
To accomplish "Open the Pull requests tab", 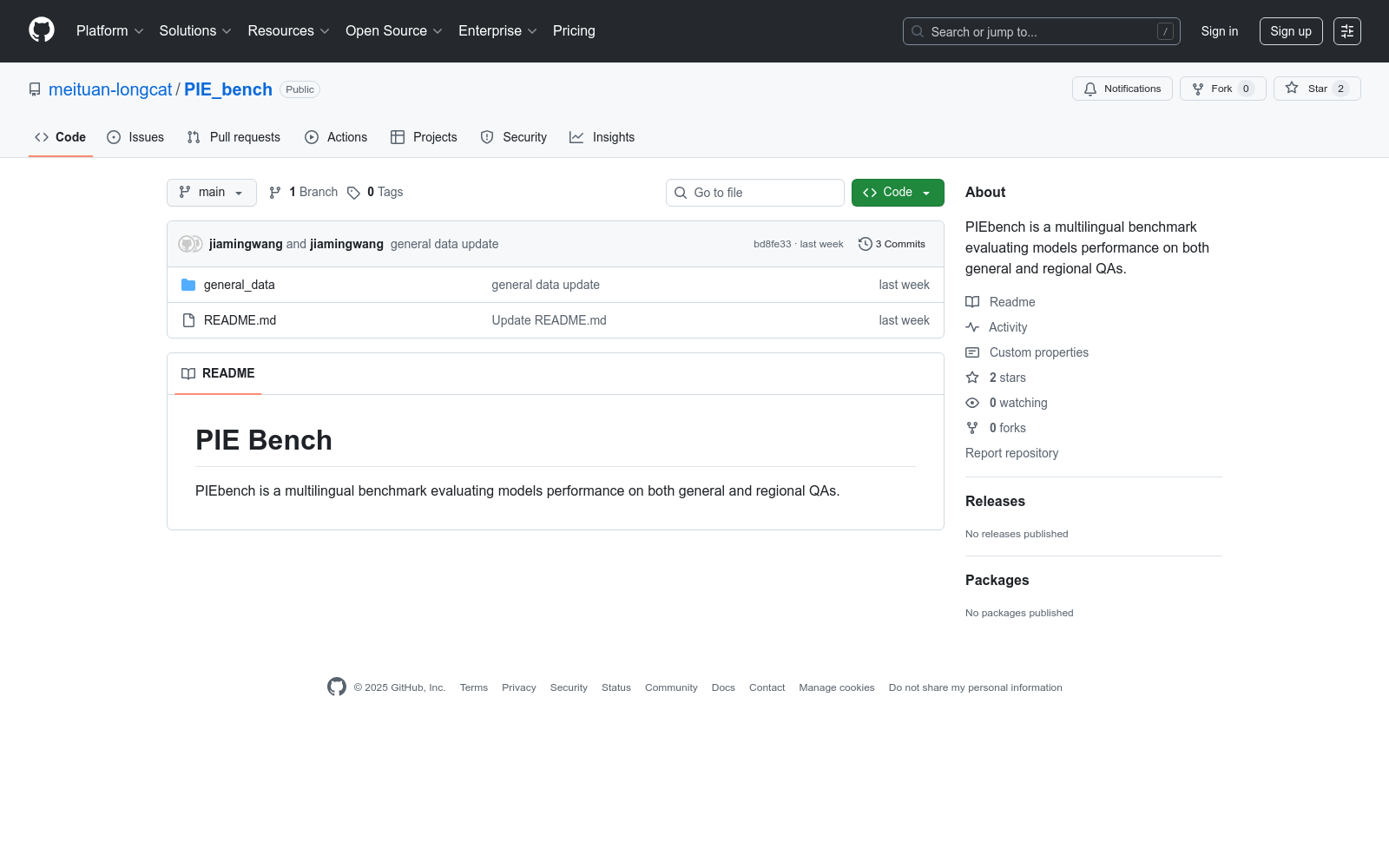I will coord(234,137).
